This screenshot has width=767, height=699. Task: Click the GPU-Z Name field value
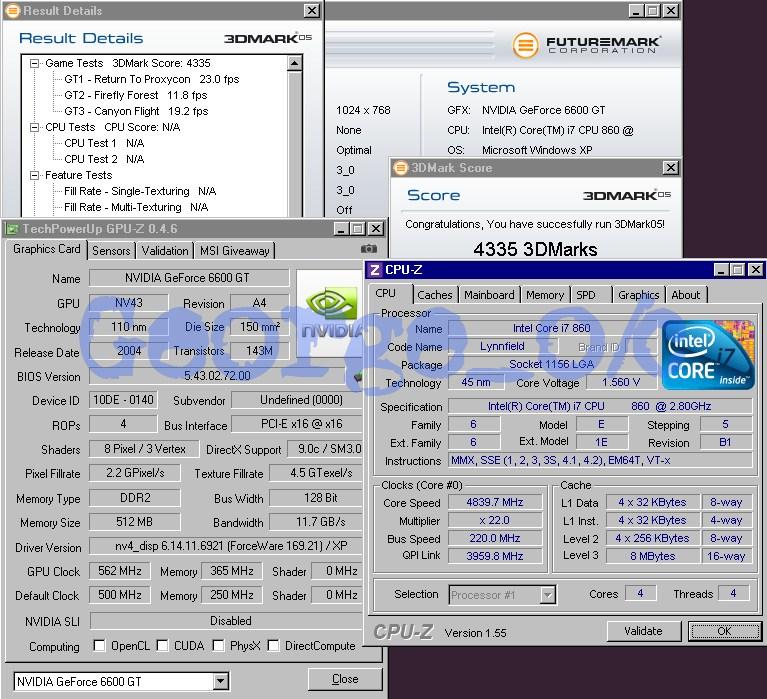(x=189, y=278)
